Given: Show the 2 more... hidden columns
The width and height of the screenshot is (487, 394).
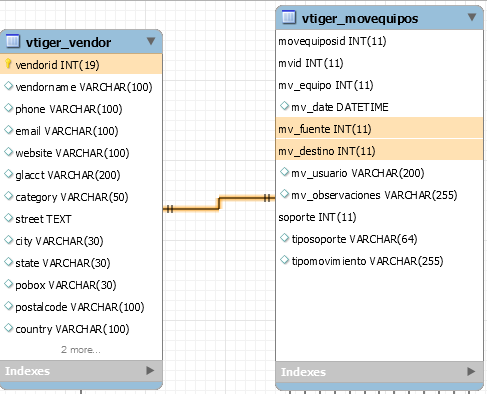Looking at the screenshot, I should [x=81, y=350].
